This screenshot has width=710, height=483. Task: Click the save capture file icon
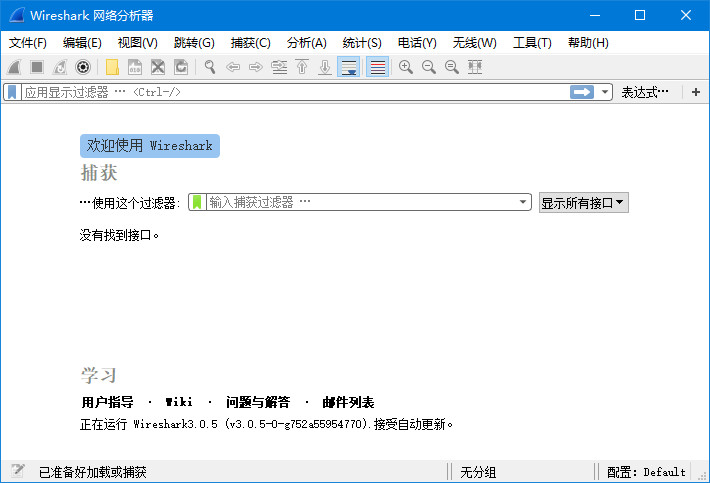(135, 67)
